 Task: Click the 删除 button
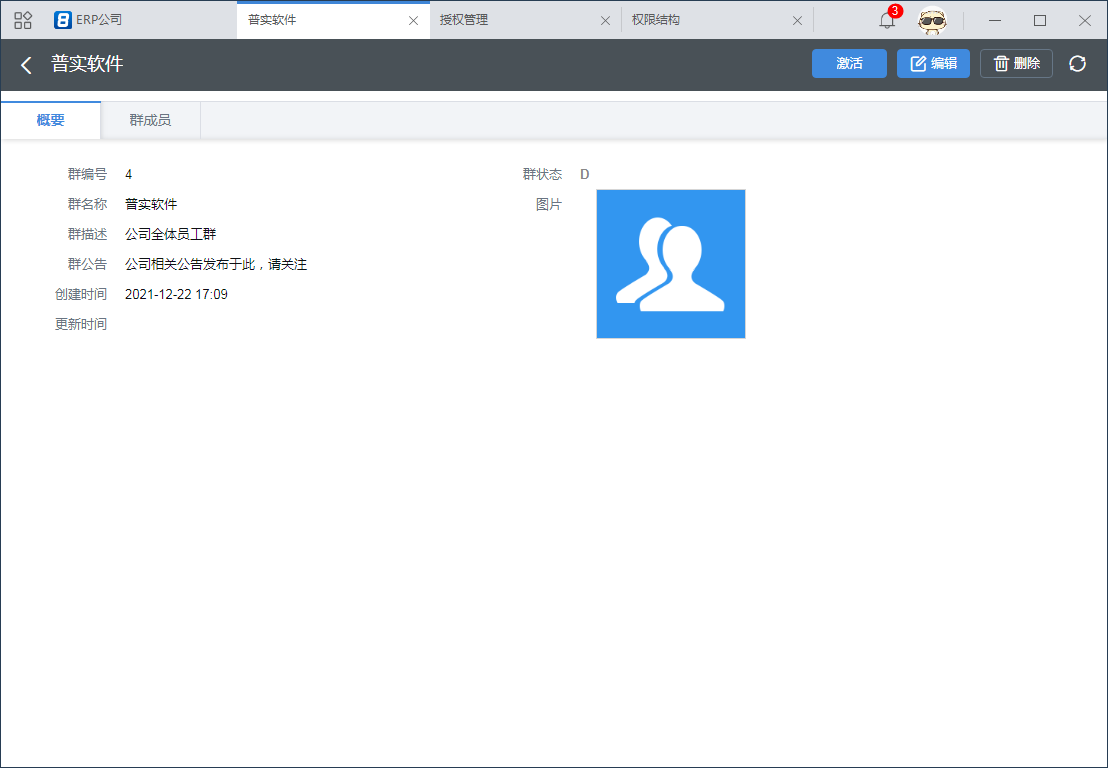[1016, 64]
